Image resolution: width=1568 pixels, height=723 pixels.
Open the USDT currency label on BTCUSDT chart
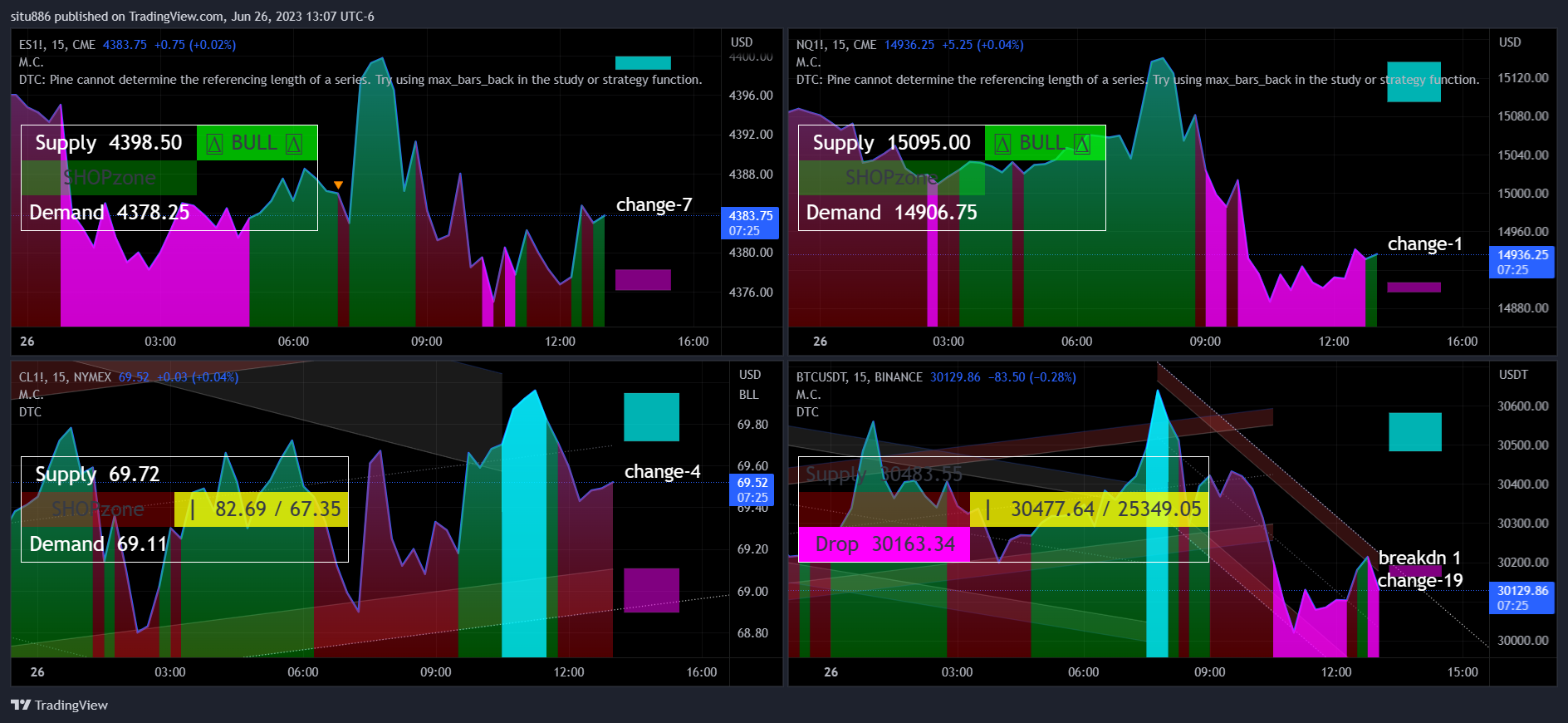1513,375
